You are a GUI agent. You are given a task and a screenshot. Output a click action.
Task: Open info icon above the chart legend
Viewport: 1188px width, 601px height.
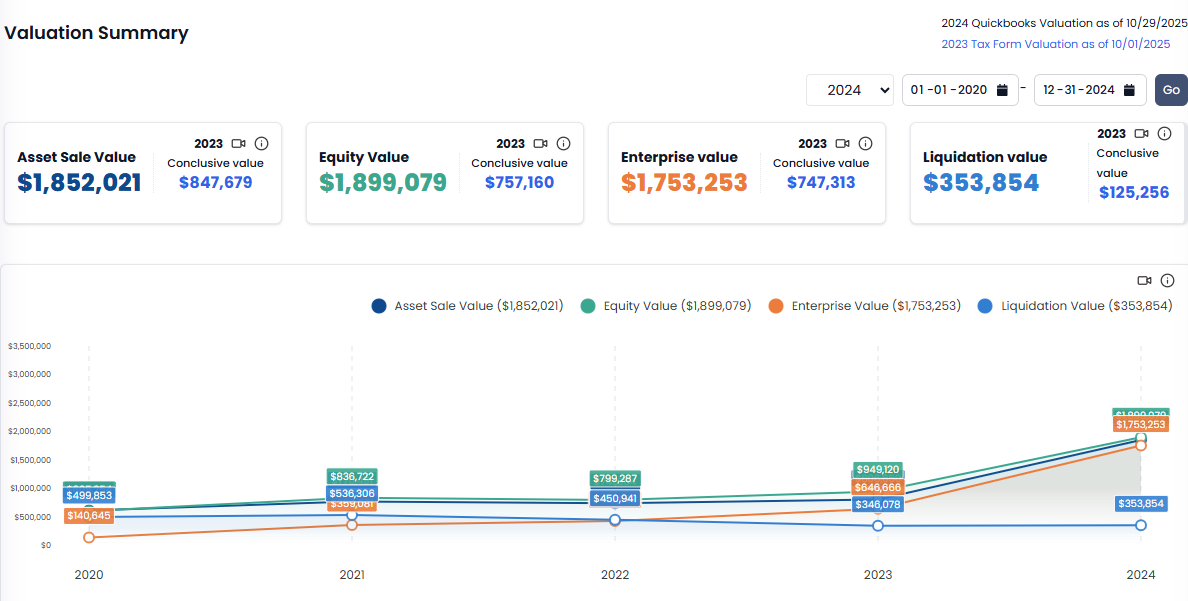point(1166,280)
